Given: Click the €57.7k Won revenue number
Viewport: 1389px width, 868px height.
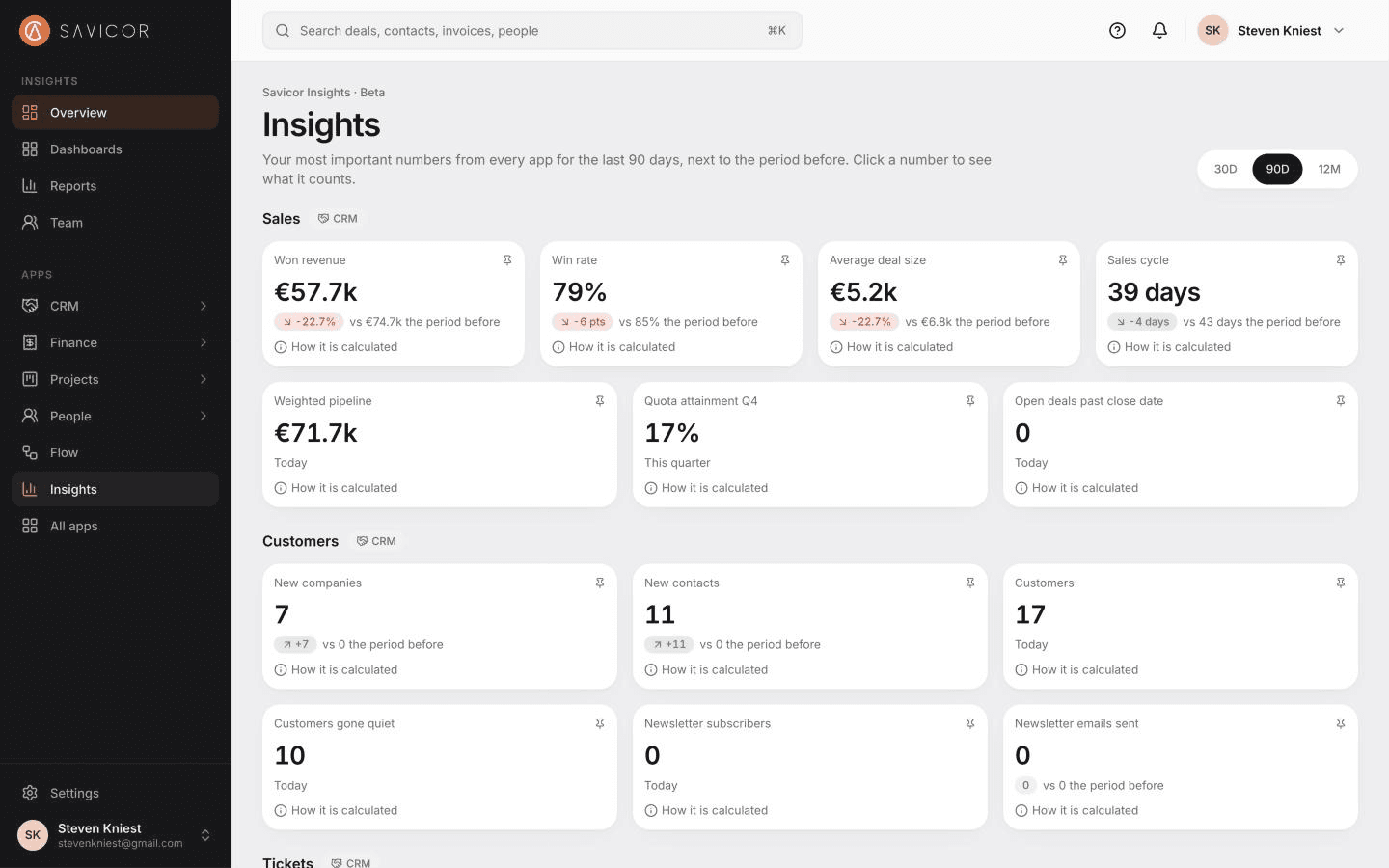Looking at the screenshot, I should pos(315,292).
